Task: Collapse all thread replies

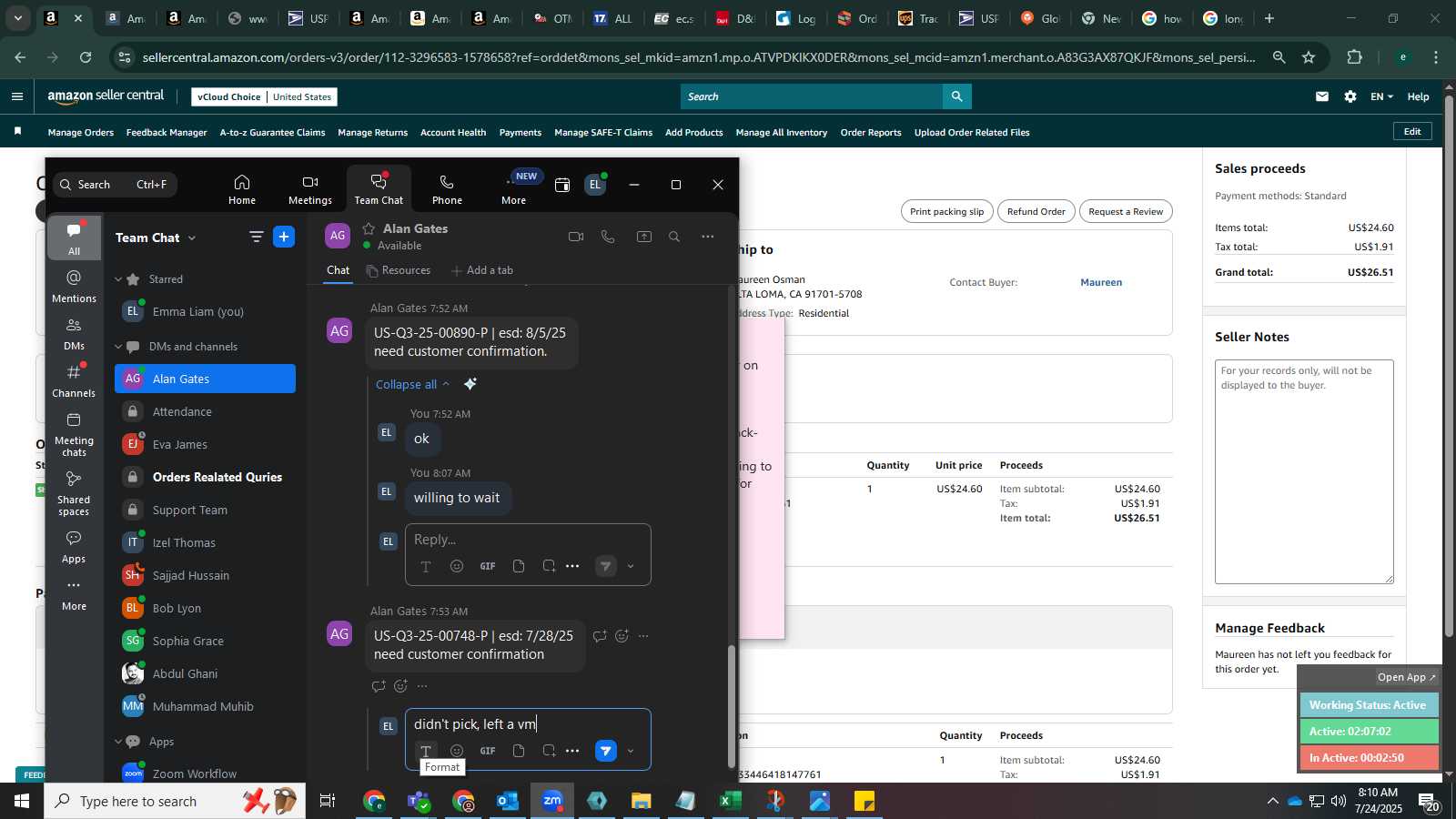Action: click(x=412, y=384)
